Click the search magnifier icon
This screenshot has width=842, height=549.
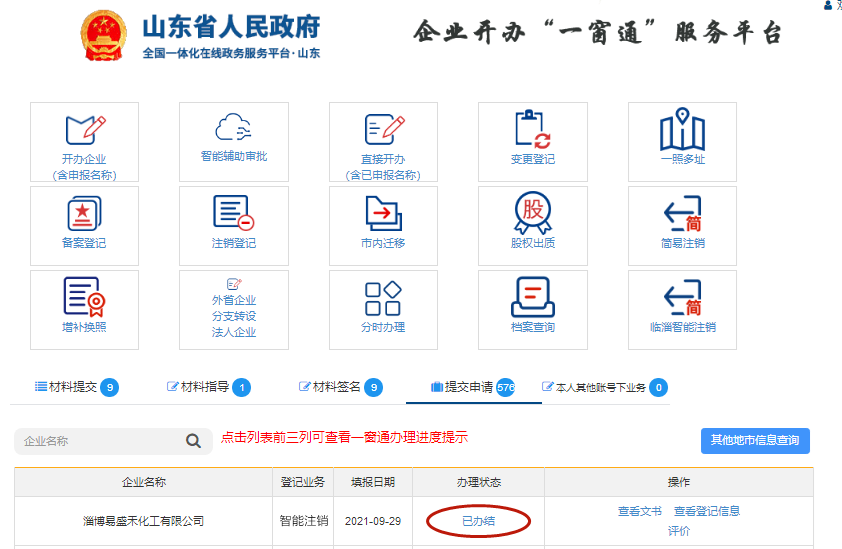[x=193, y=441]
